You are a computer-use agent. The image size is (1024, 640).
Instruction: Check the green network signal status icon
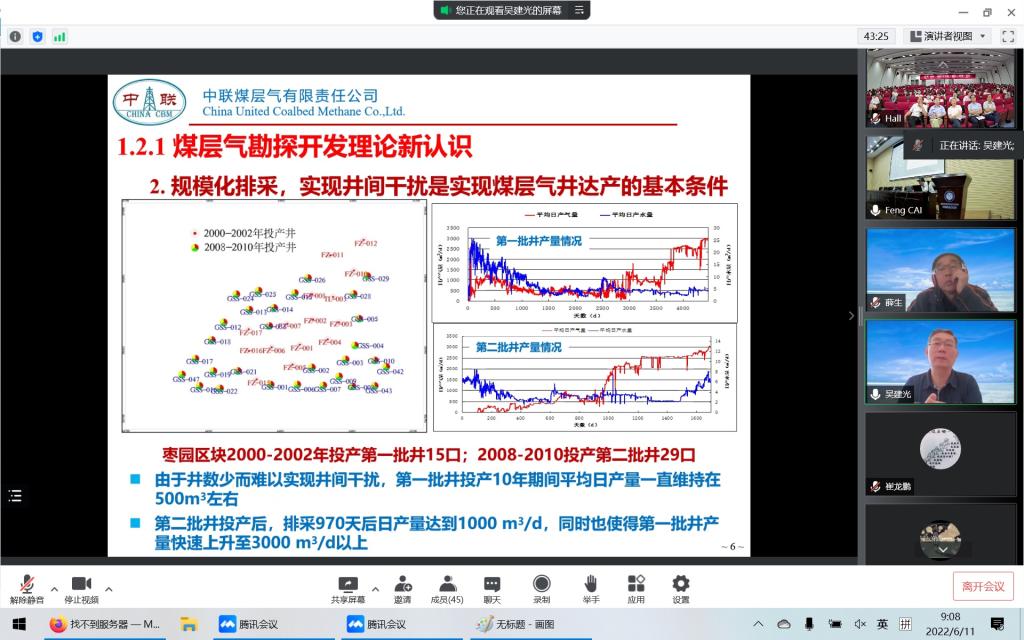point(60,36)
